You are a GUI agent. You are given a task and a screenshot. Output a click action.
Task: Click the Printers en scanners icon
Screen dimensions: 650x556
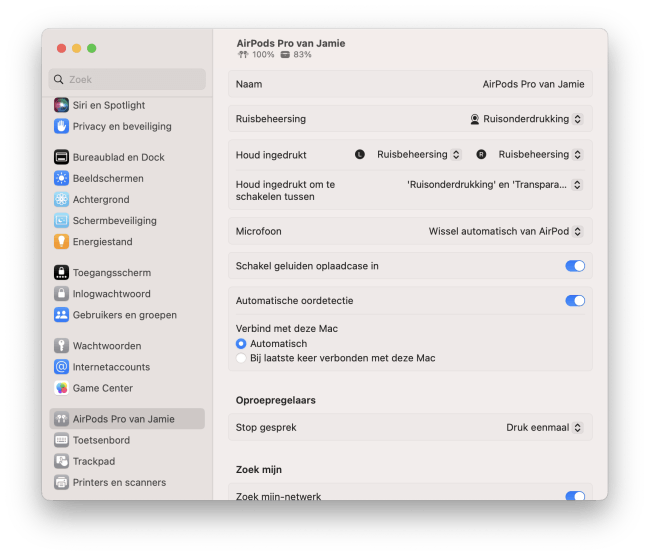pyautogui.click(x=61, y=482)
